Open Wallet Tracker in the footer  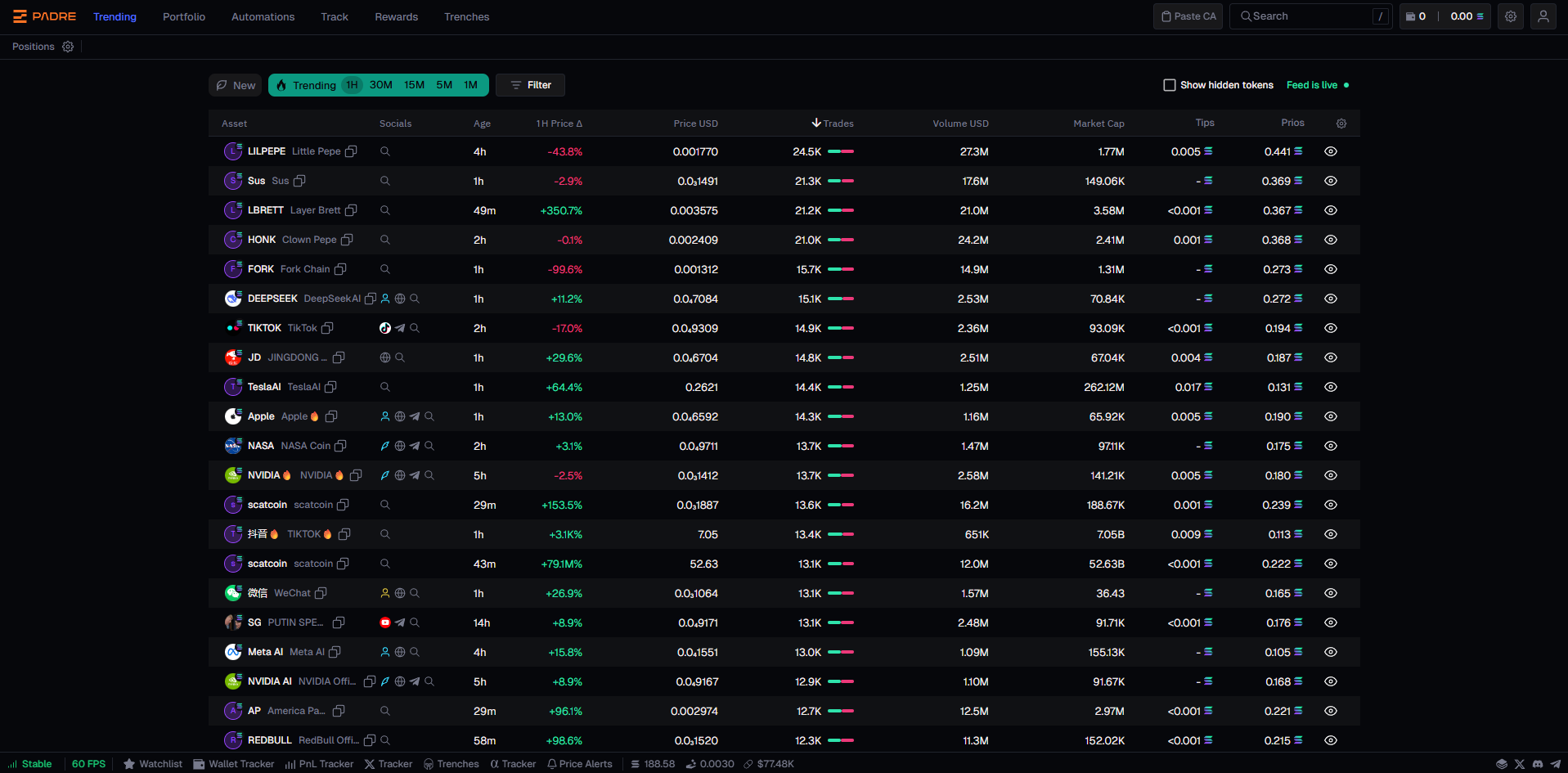tap(234, 764)
